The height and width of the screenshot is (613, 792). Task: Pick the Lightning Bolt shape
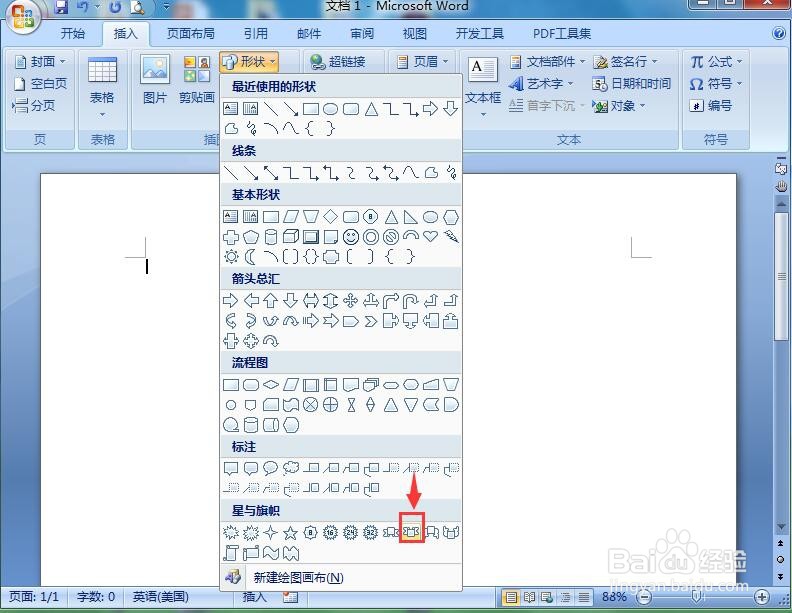[451, 236]
